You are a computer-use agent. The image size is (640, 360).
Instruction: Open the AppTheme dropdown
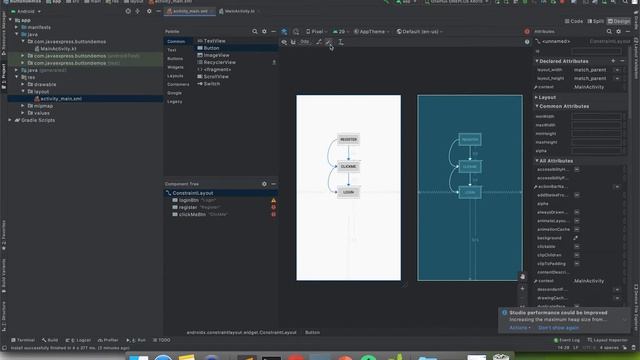coord(371,31)
